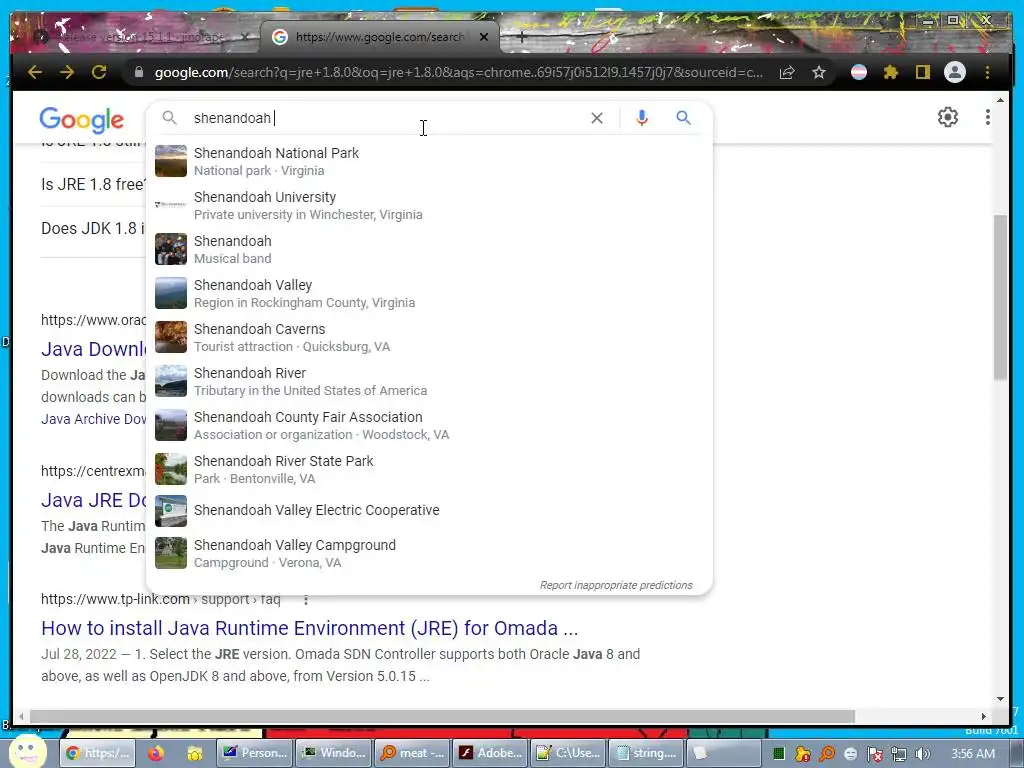Open the Java Archive Downloads sitelink

click(x=94, y=419)
